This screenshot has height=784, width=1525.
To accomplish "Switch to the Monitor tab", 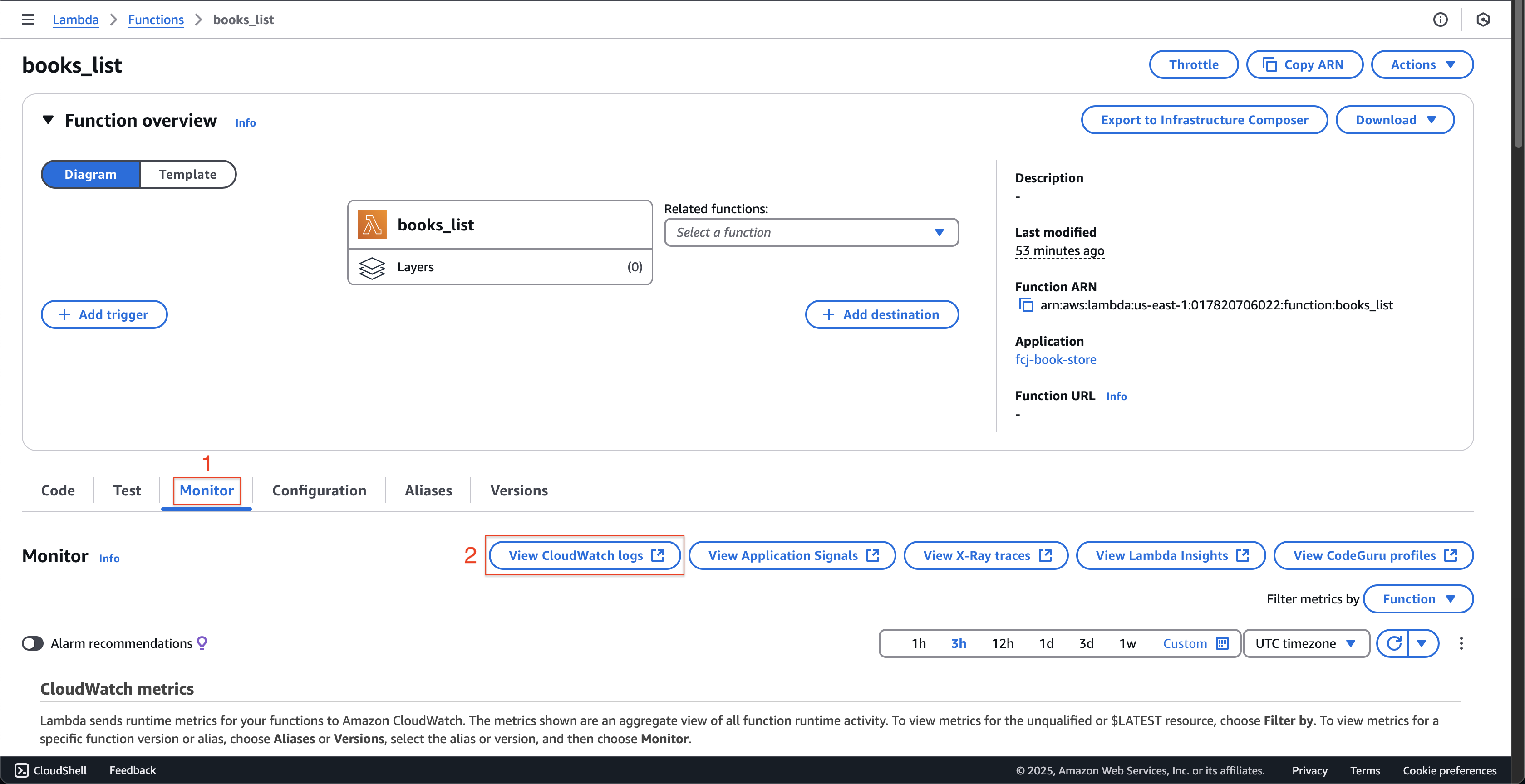I will [x=207, y=490].
